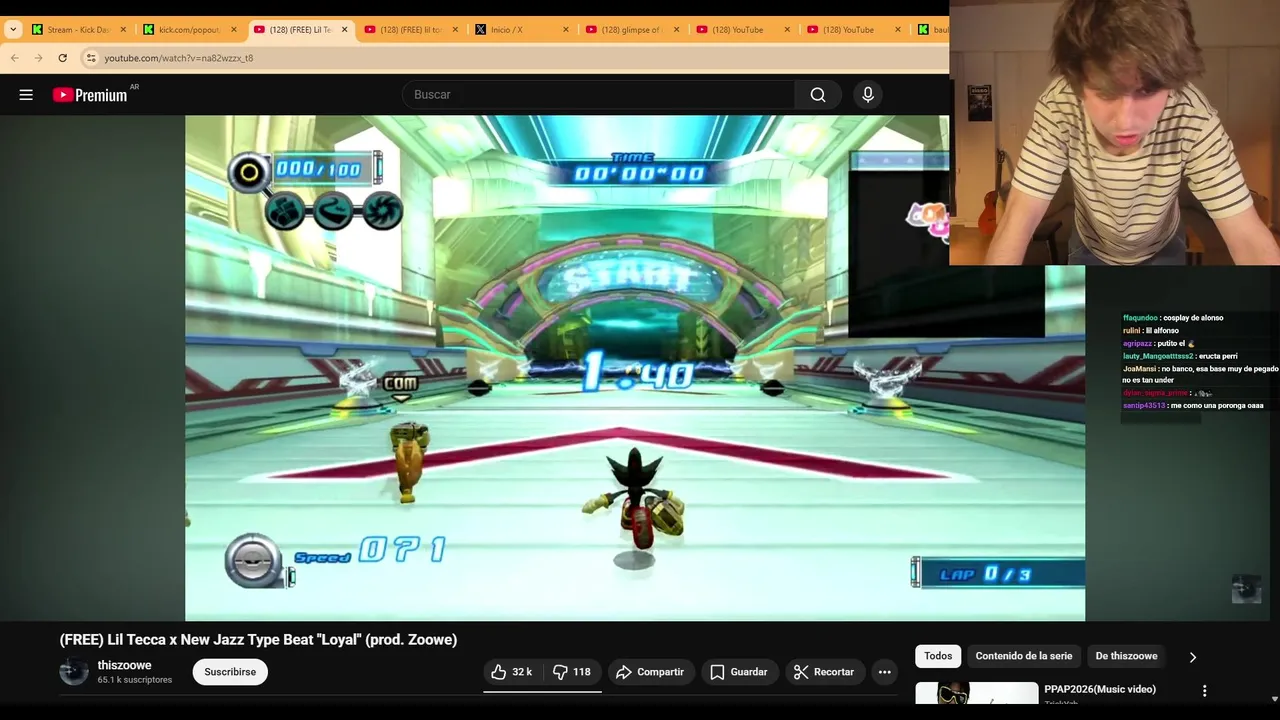Screen dimensions: 1280x720
Task: Open thiszoowe channel name link
Action: (124, 665)
